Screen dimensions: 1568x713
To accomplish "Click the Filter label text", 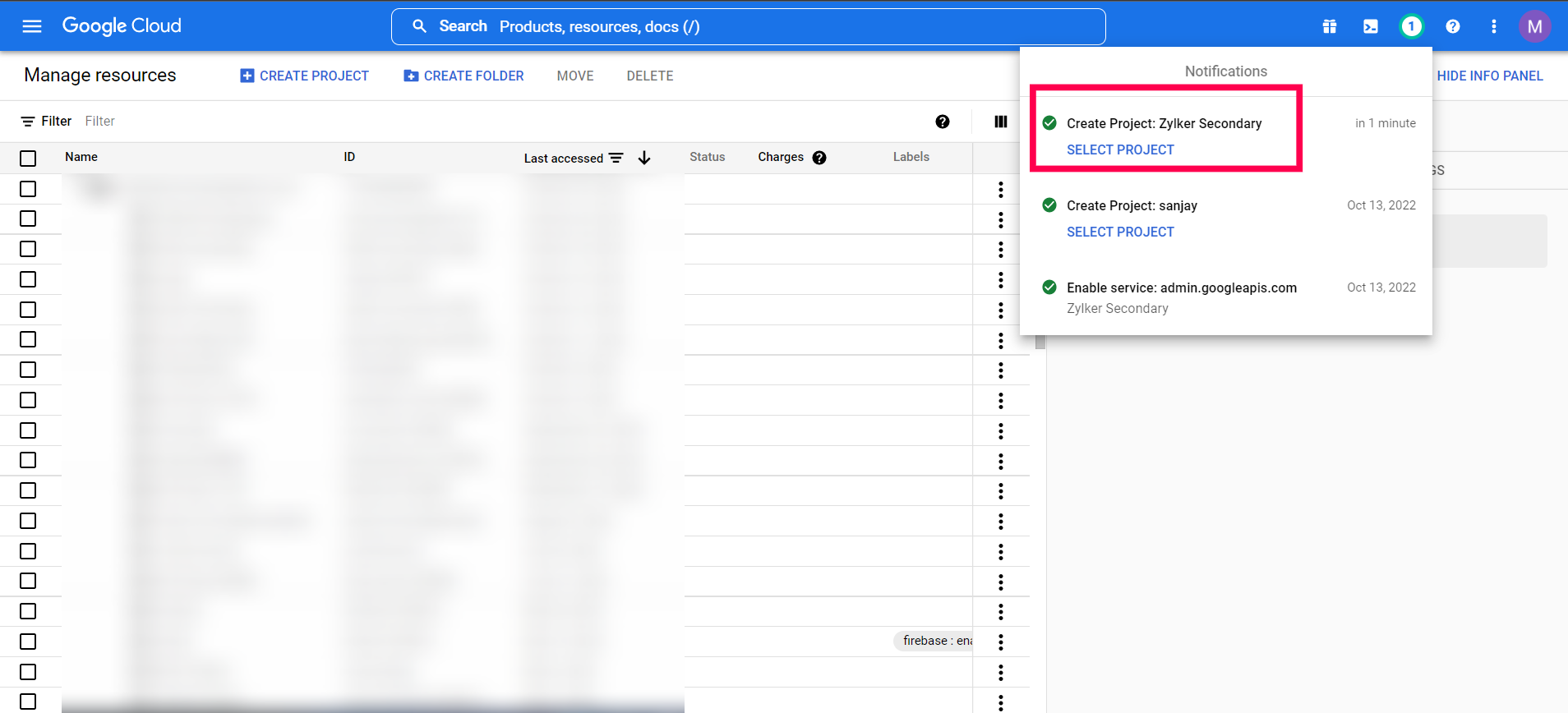I will (x=57, y=122).
